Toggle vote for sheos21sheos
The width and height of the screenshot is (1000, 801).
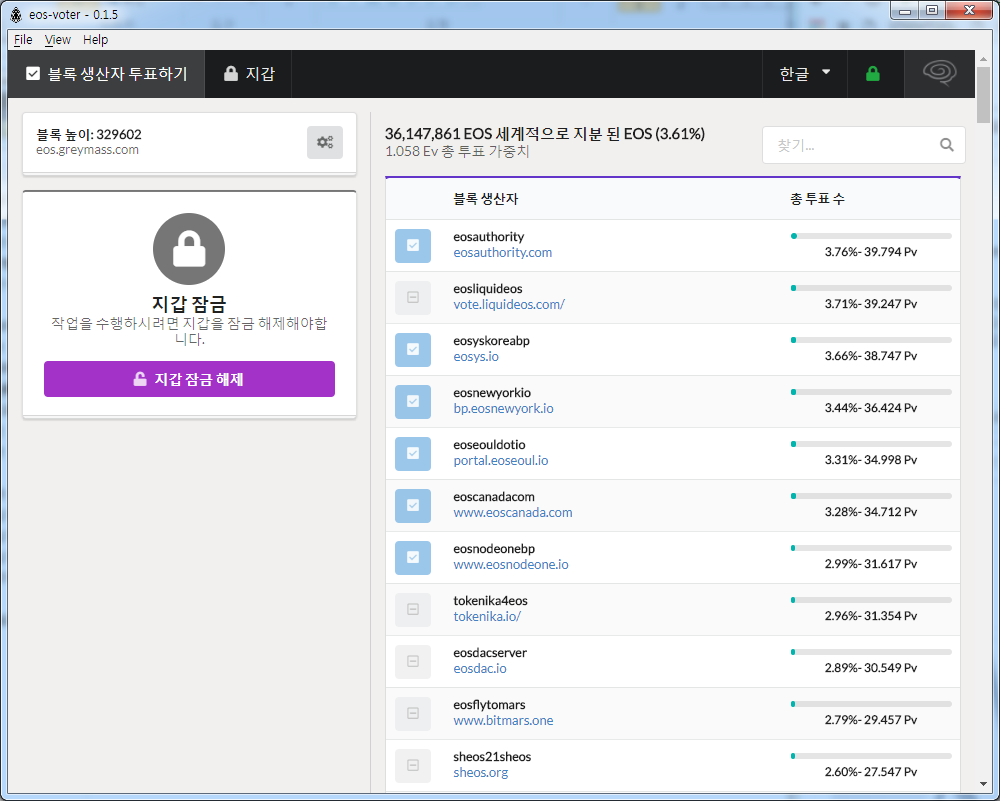(x=413, y=765)
